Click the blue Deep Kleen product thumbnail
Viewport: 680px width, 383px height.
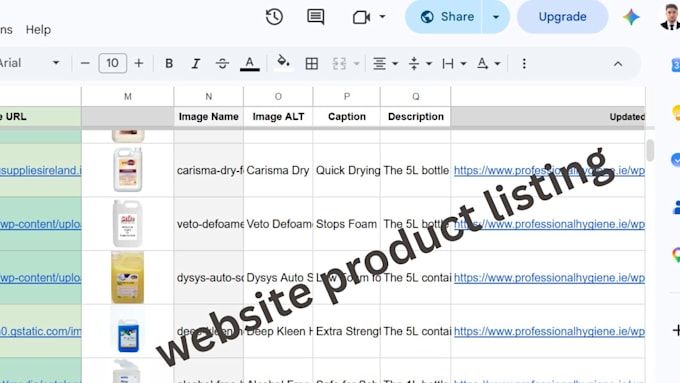pyautogui.click(x=128, y=335)
